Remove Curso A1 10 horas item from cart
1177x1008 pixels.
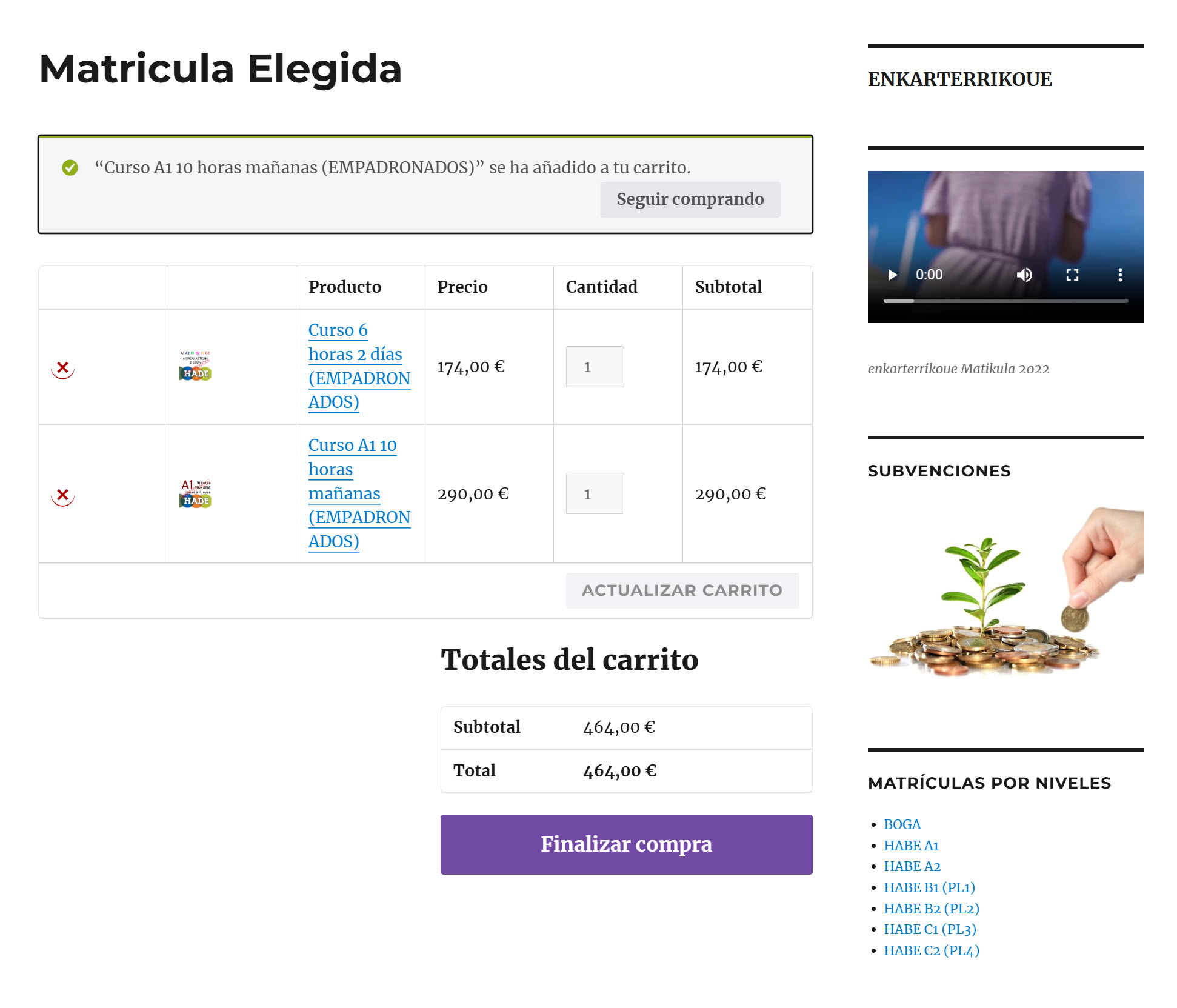pos(62,495)
